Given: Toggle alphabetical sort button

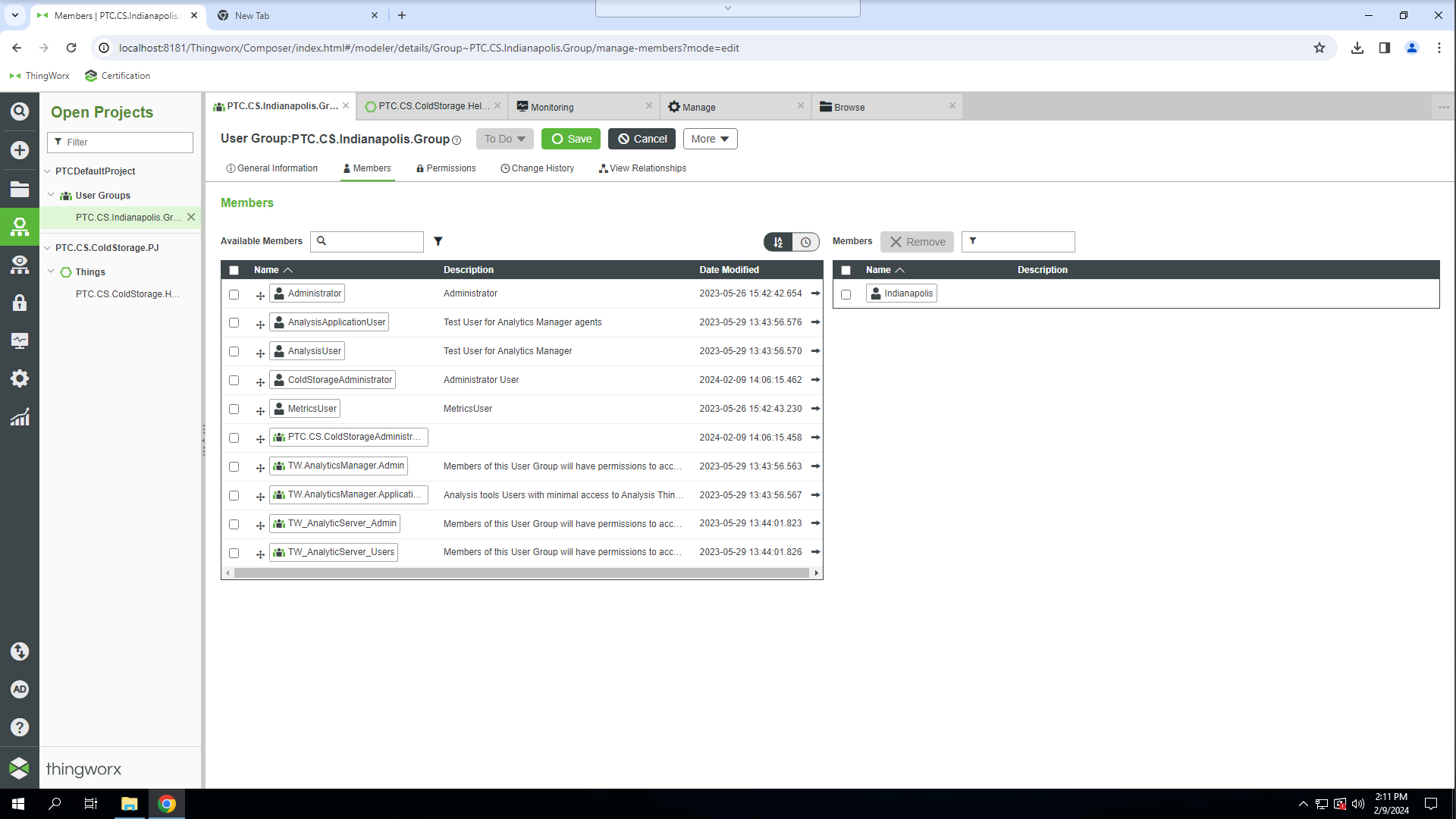Looking at the screenshot, I should (x=778, y=242).
